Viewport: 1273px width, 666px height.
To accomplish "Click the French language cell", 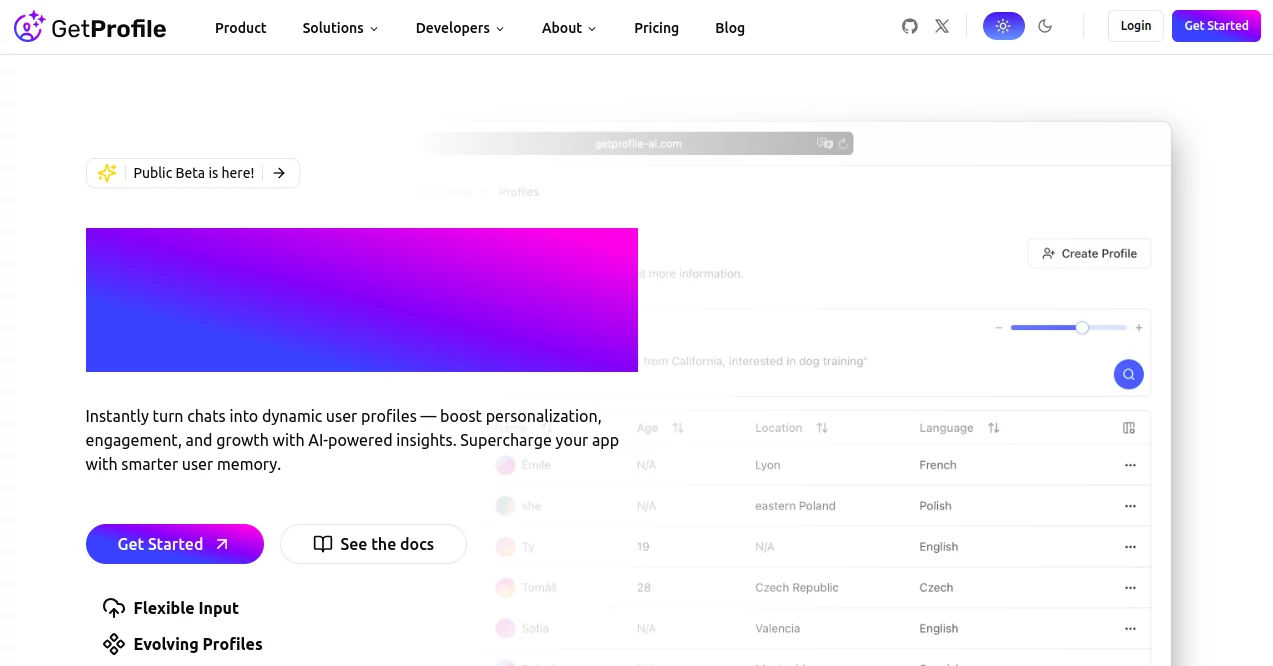I will click(x=938, y=465).
